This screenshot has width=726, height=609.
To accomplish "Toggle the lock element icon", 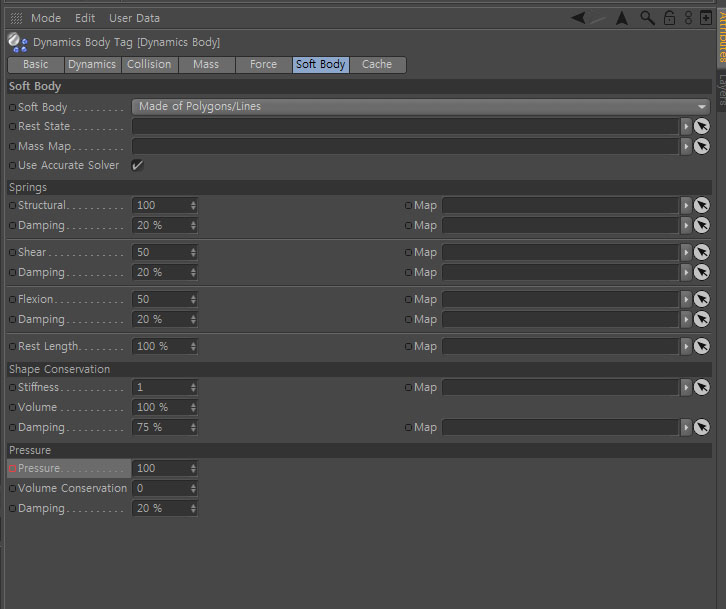I will click(670, 18).
